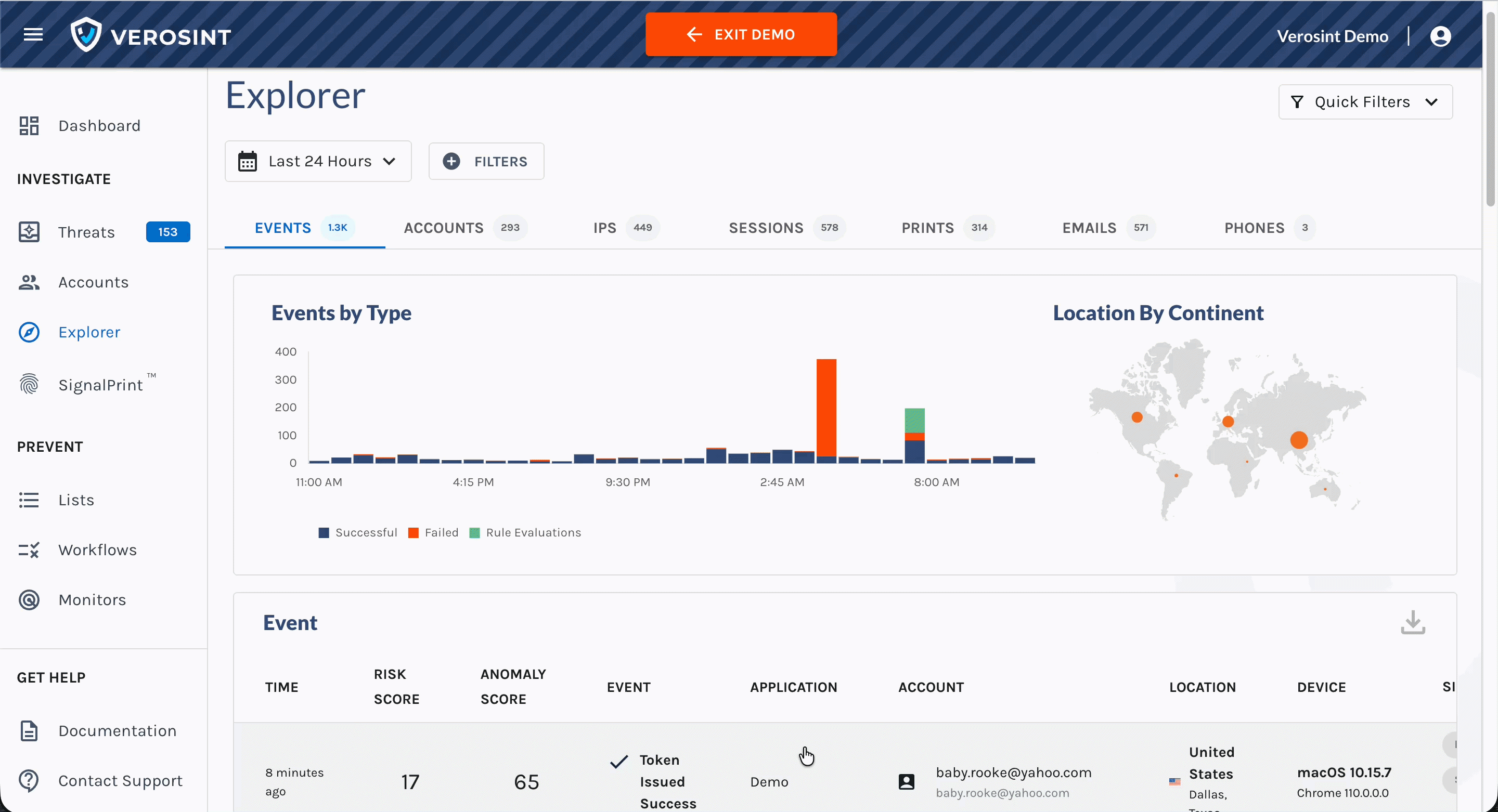
Task: Toggle Successful series in chart legend
Action: [358, 532]
